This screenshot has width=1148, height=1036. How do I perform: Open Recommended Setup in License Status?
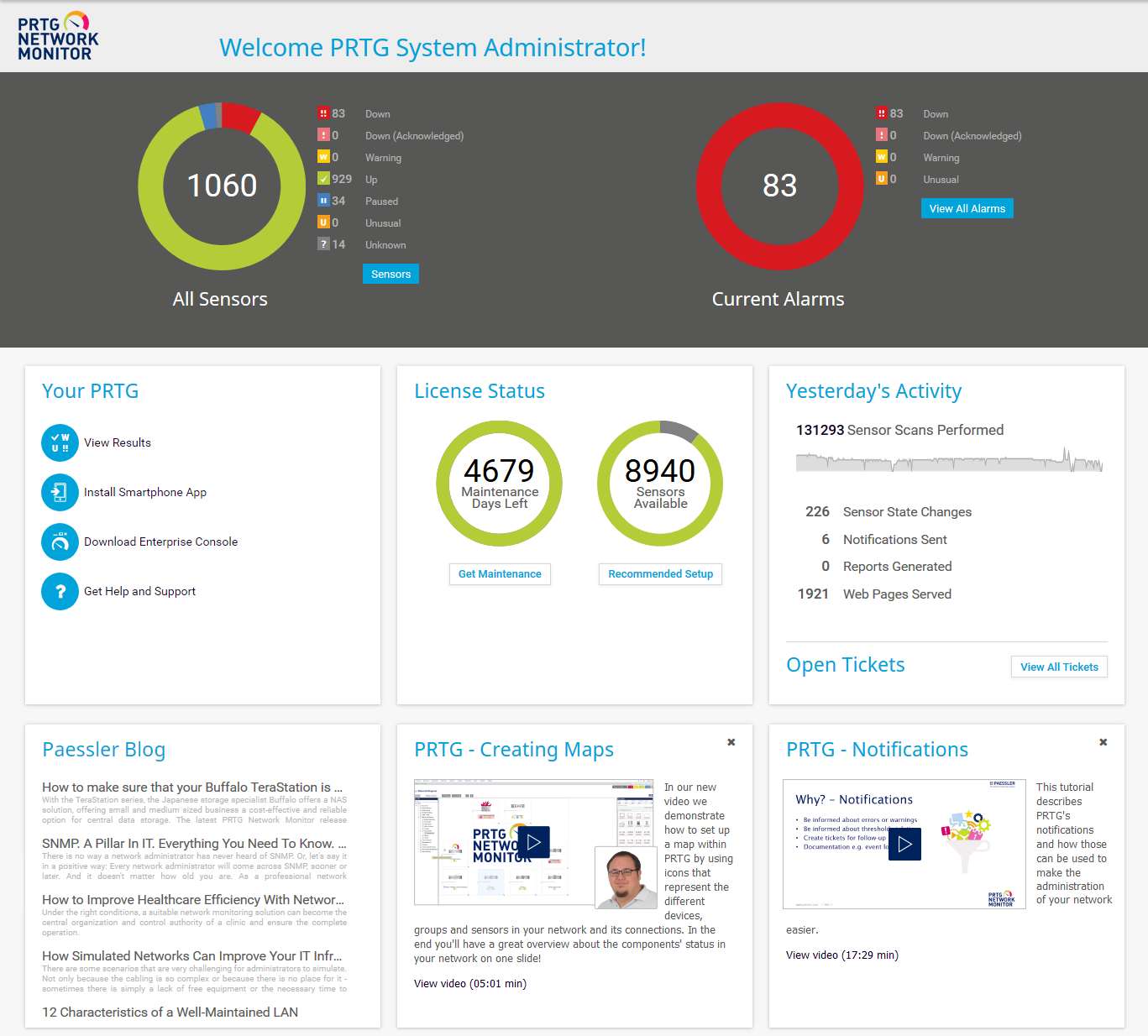tap(660, 574)
